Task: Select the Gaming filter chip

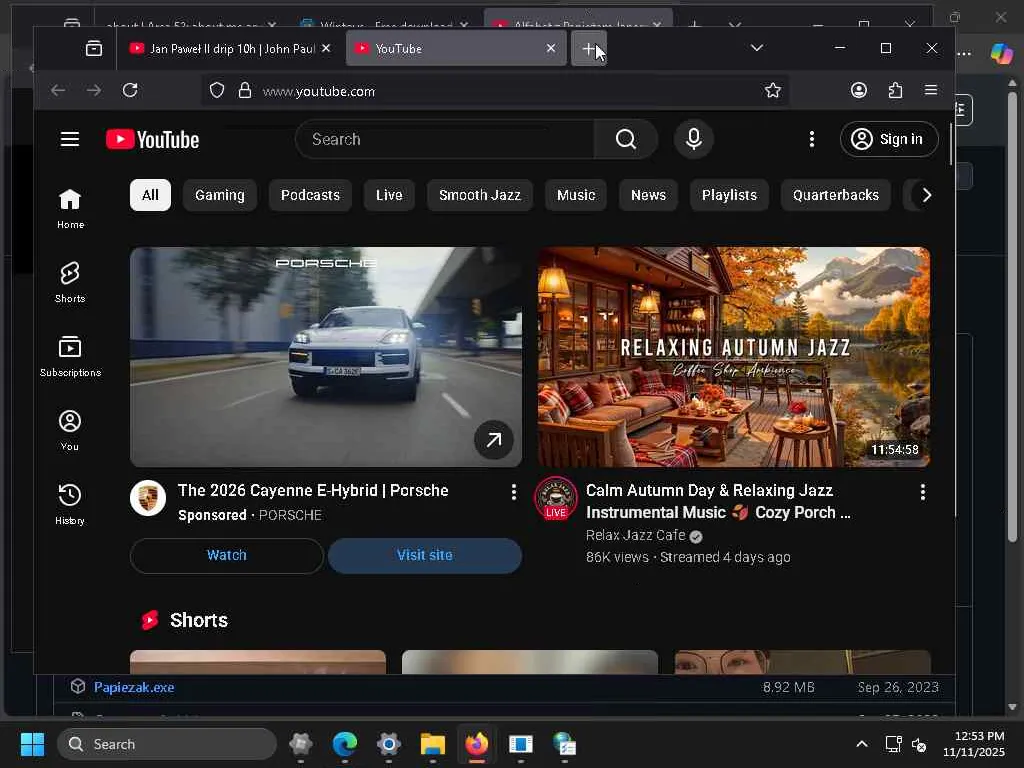Action: point(219,195)
